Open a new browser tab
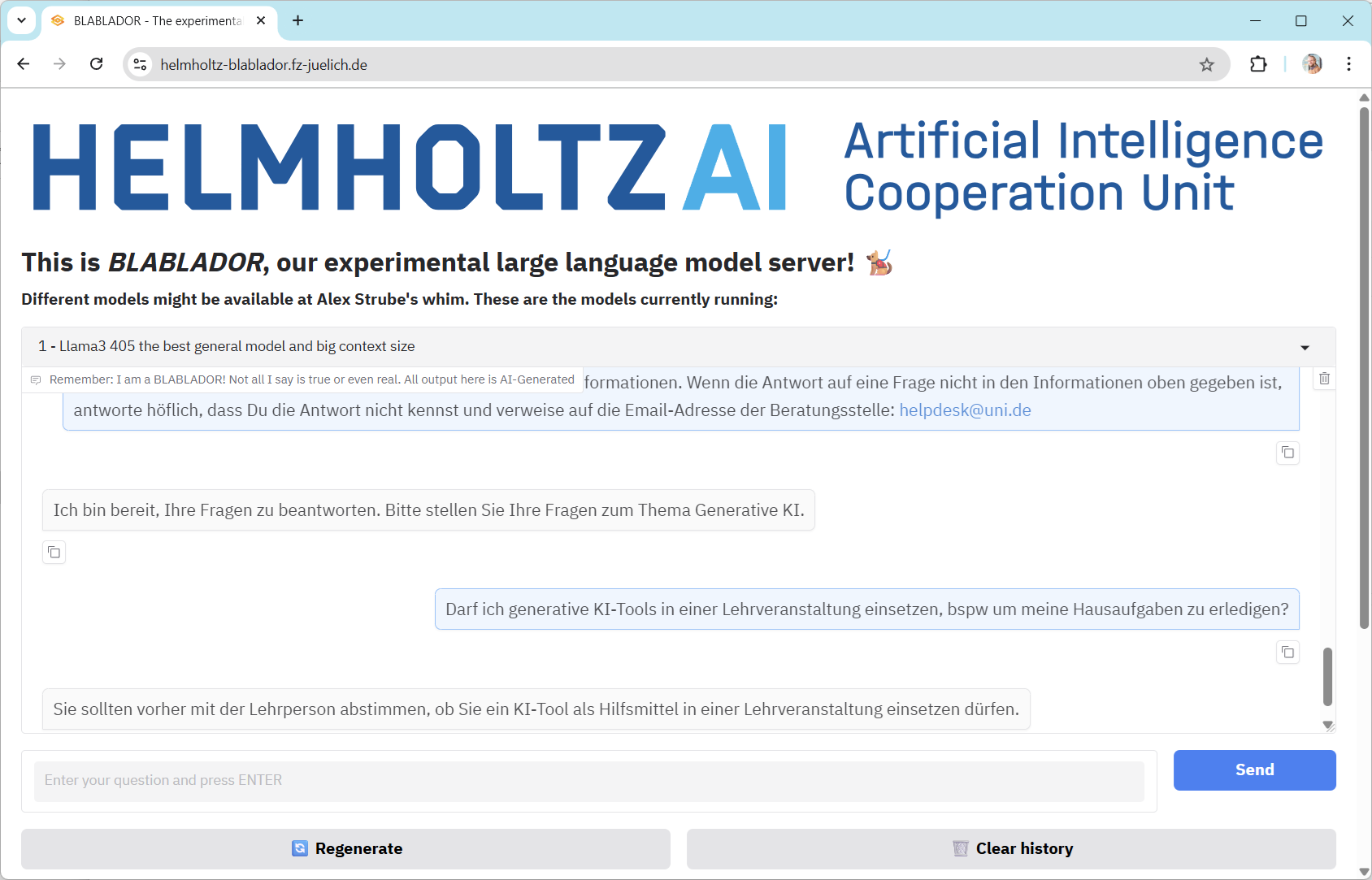 (x=298, y=20)
